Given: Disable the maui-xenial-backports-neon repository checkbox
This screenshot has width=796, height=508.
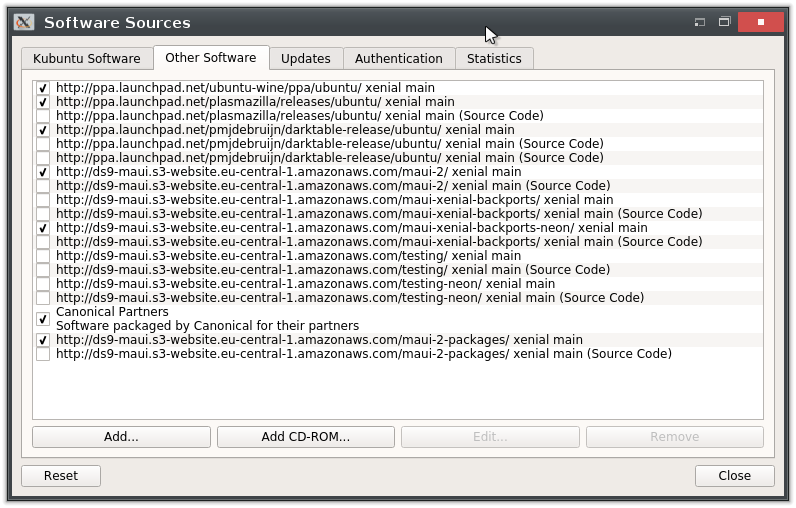Looking at the screenshot, I should [x=43, y=228].
